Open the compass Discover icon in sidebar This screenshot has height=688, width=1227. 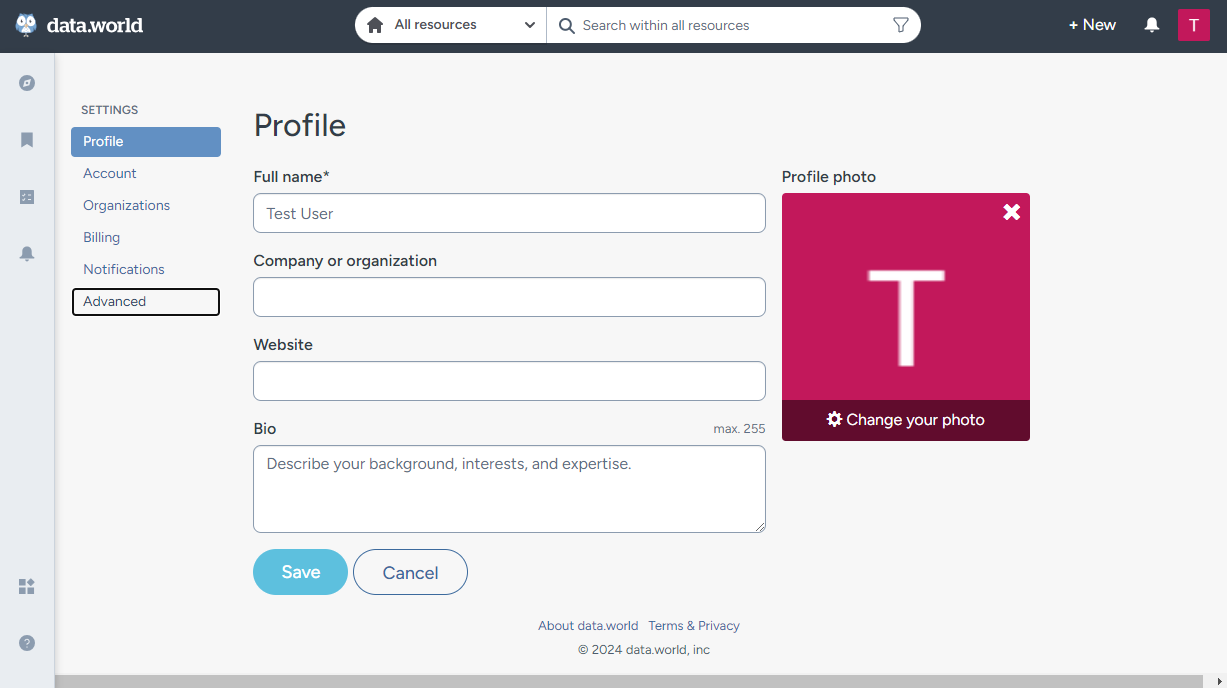[x=27, y=83]
